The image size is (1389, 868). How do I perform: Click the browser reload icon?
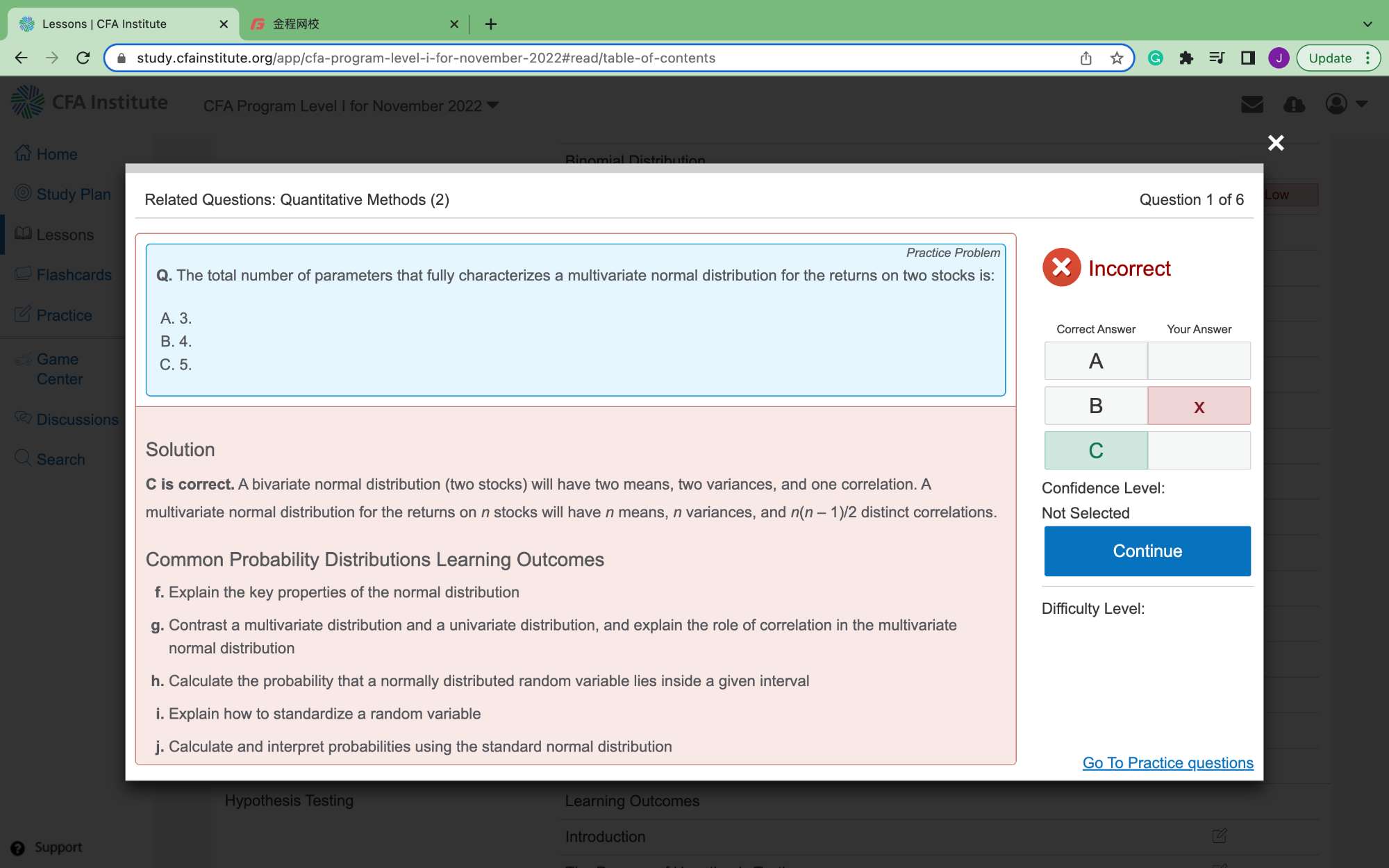(x=83, y=58)
